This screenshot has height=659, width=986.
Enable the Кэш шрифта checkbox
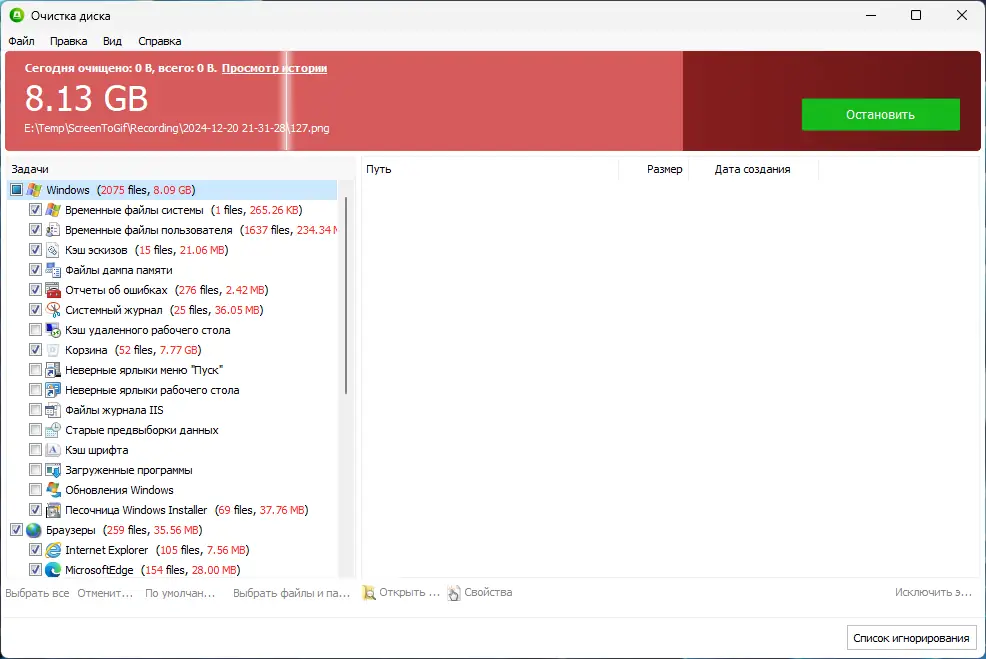point(35,449)
